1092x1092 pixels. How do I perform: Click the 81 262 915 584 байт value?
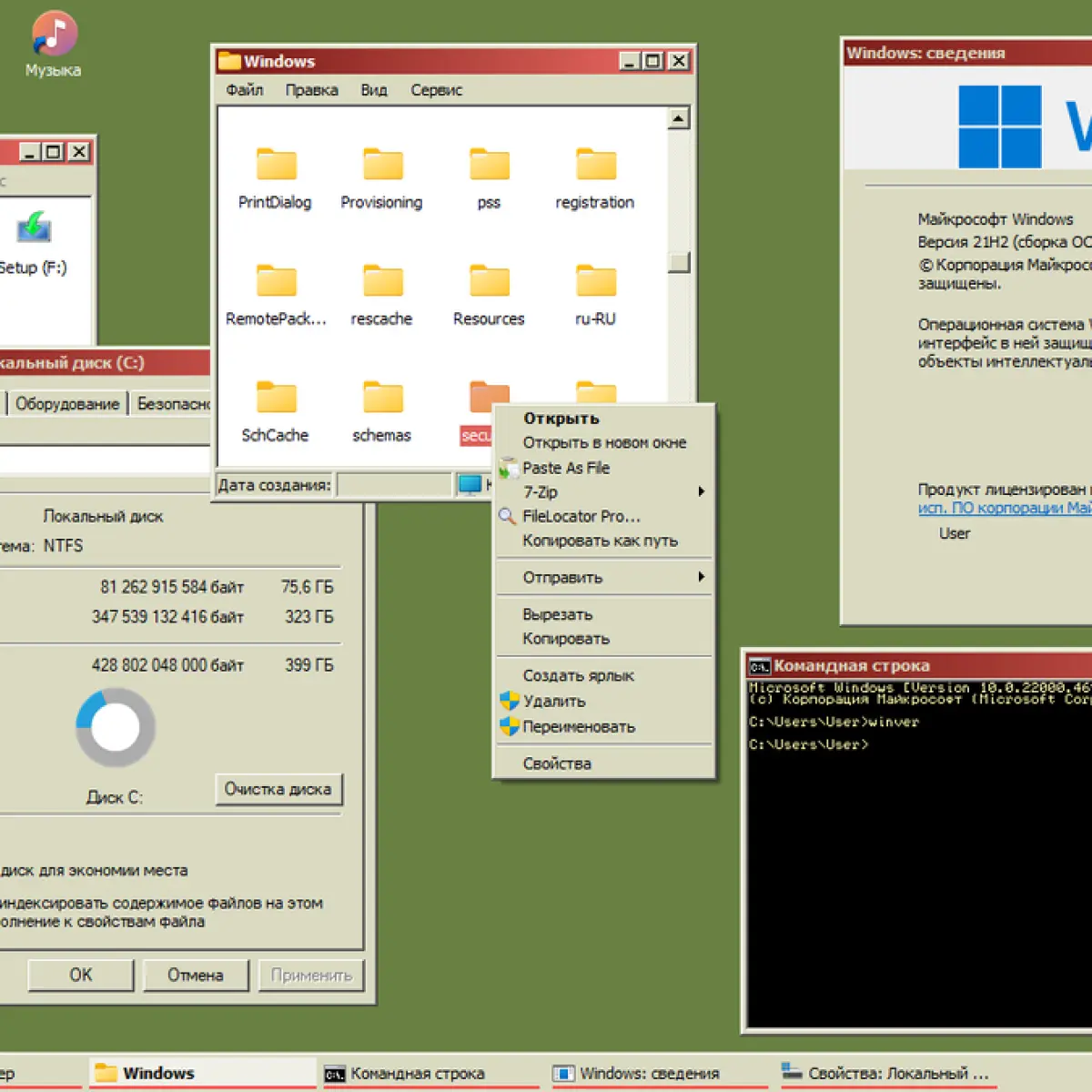coord(172,587)
